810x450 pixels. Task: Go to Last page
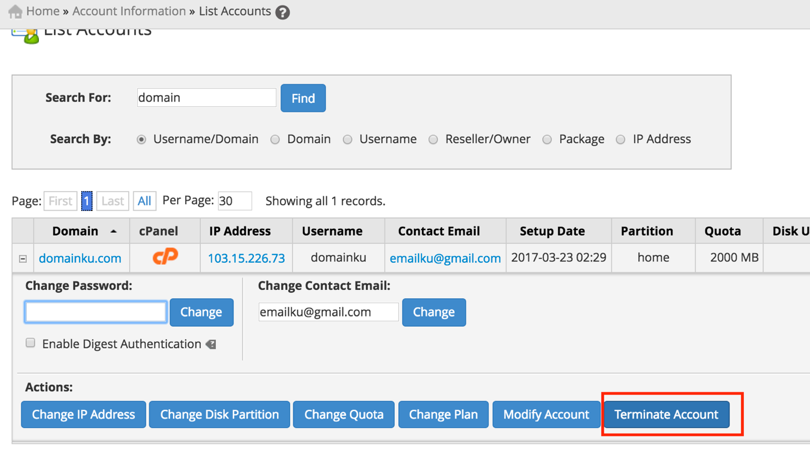[113, 201]
